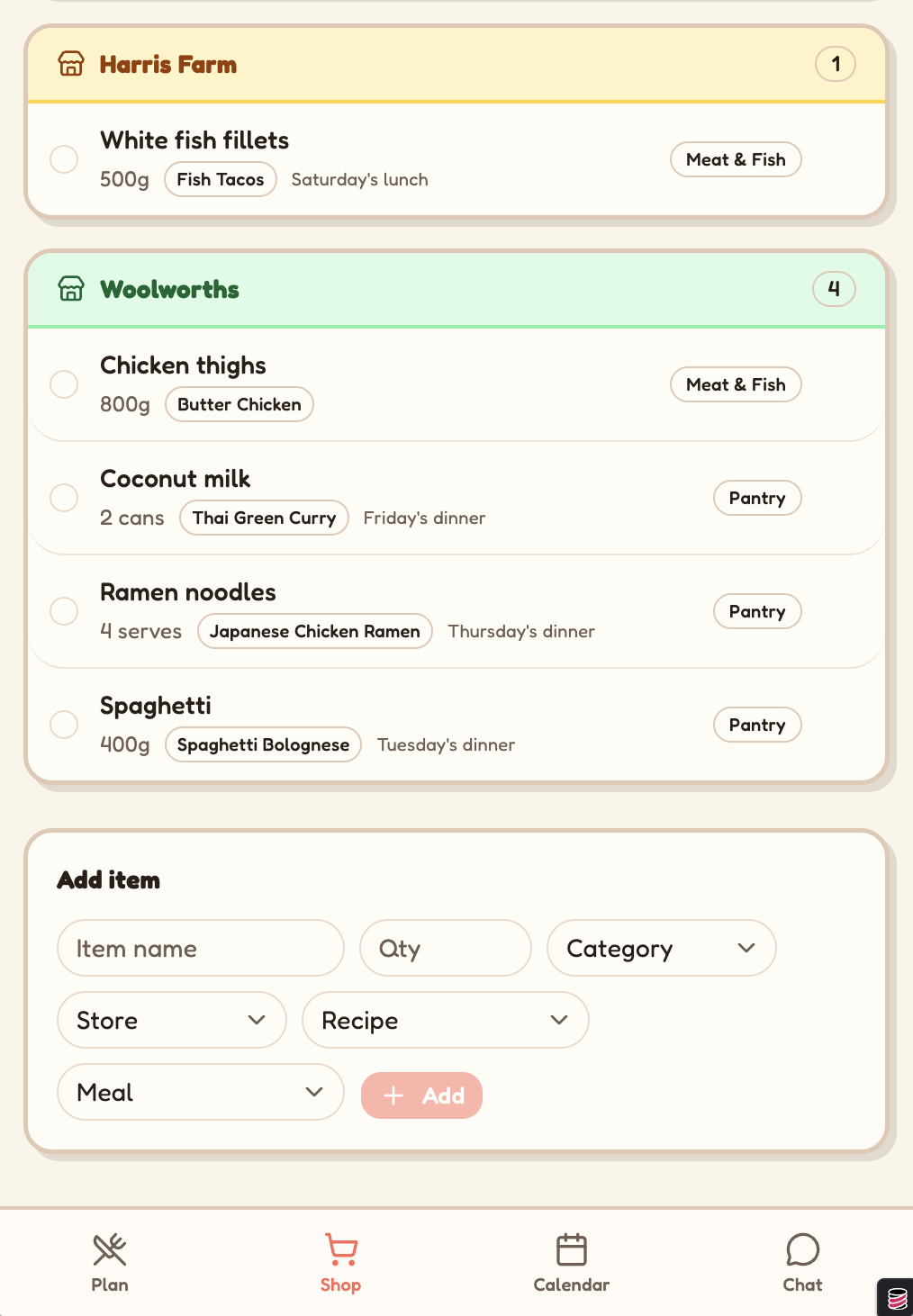Tick the Spaghetti item circle

[x=63, y=725]
